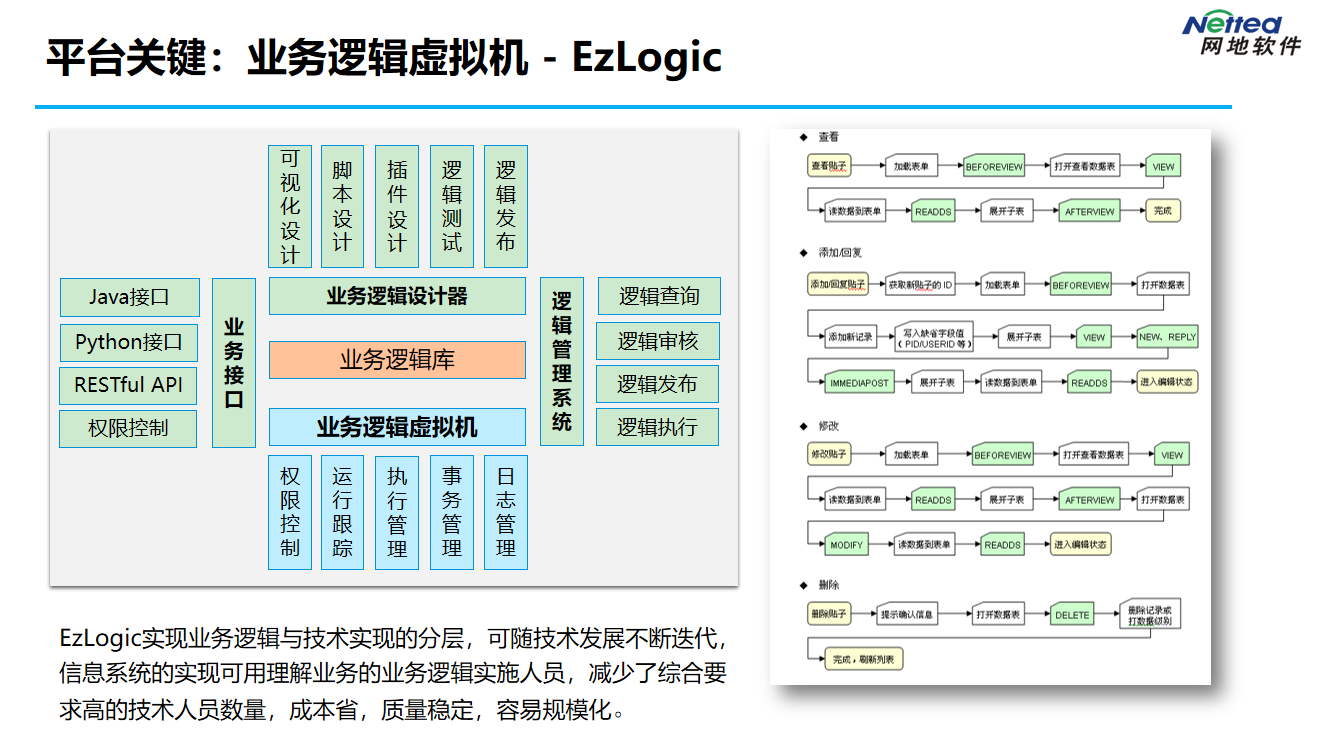Select the 逻辑查询 box

point(658,297)
